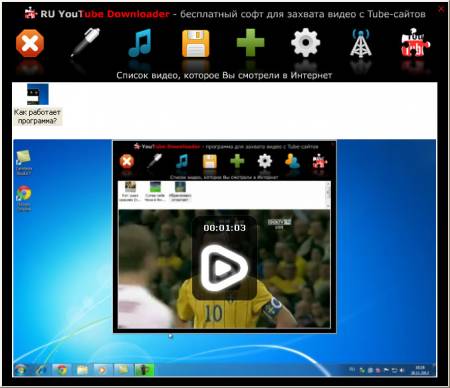Click the inner window video list scrollbar
The width and height of the screenshot is (450, 388).
[328, 195]
